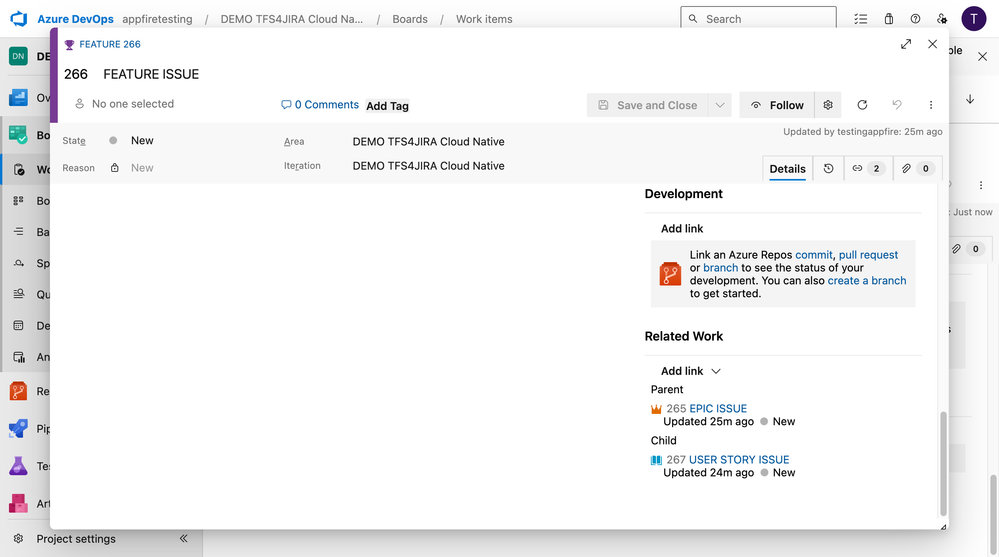
Task: Refresh the work item
Action: (862, 105)
